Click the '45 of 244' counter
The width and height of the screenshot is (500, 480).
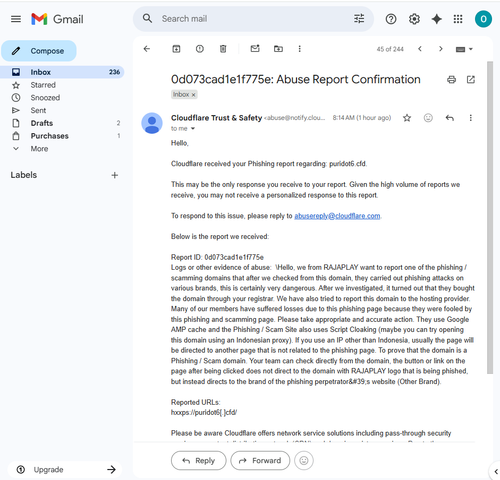click(x=390, y=49)
